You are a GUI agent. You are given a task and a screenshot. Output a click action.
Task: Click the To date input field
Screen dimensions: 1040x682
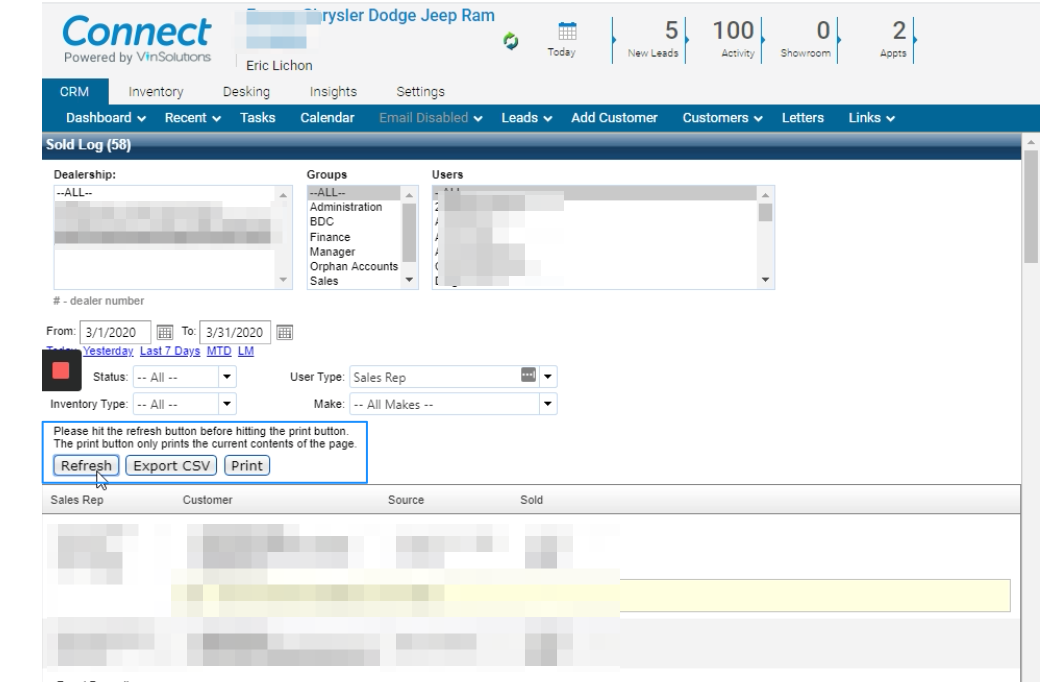pos(235,332)
